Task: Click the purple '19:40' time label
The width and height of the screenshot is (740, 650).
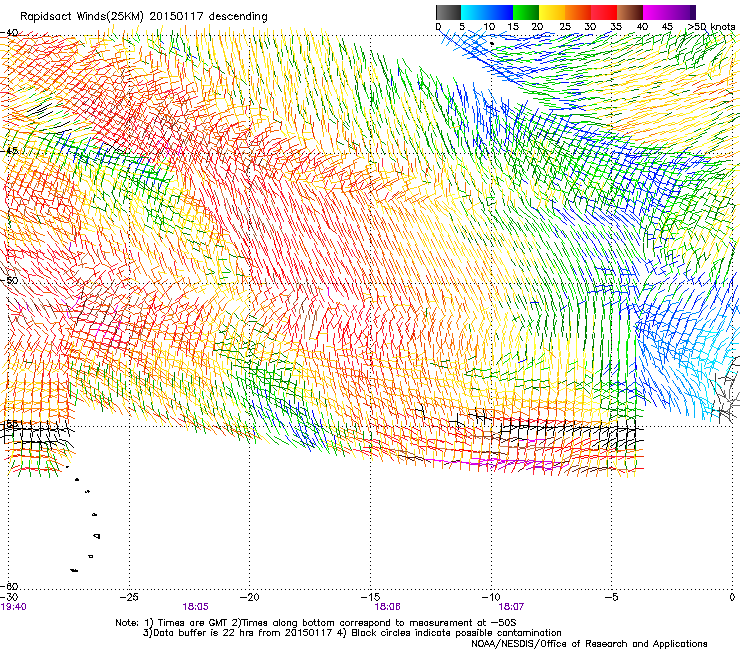Action: pos(14,607)
